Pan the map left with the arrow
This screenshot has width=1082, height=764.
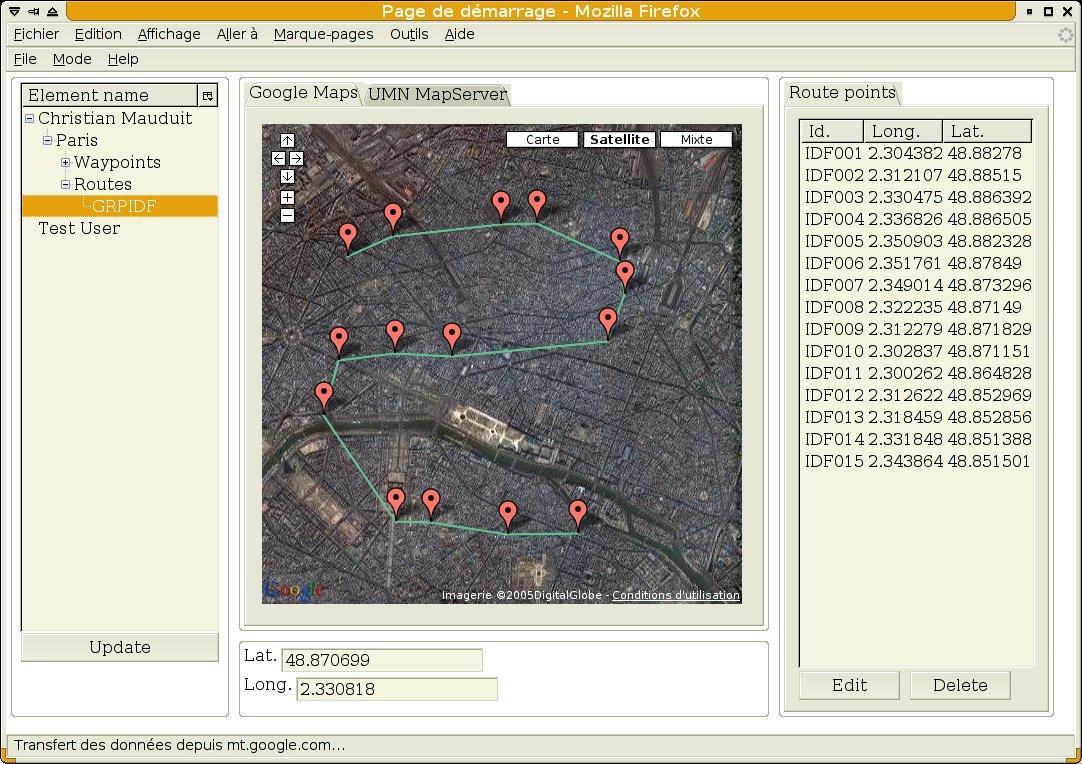(278, 159)
